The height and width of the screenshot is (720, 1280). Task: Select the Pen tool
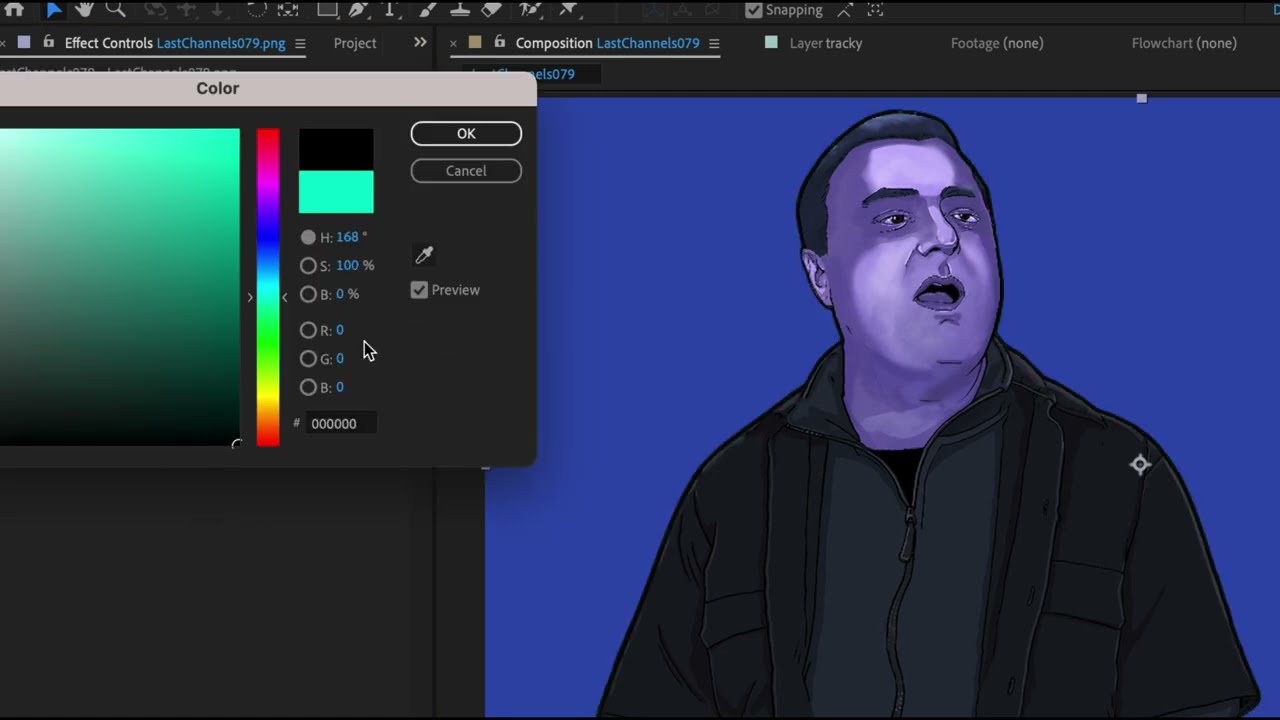(x=359, y=9)
